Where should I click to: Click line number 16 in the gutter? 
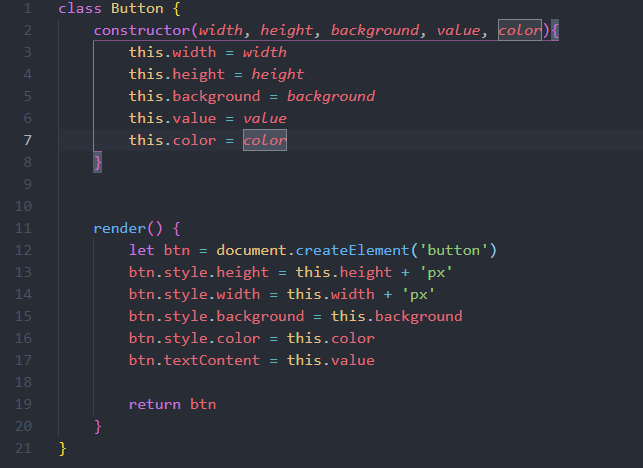23,338
